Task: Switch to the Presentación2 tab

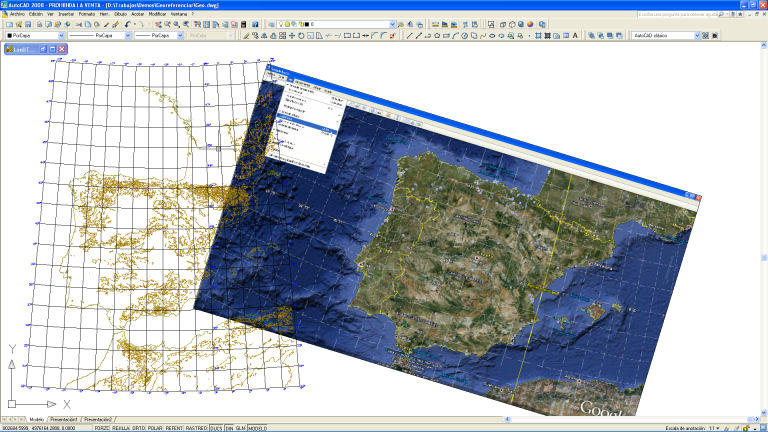Action: pyautogui.click(x=98, y=420)
